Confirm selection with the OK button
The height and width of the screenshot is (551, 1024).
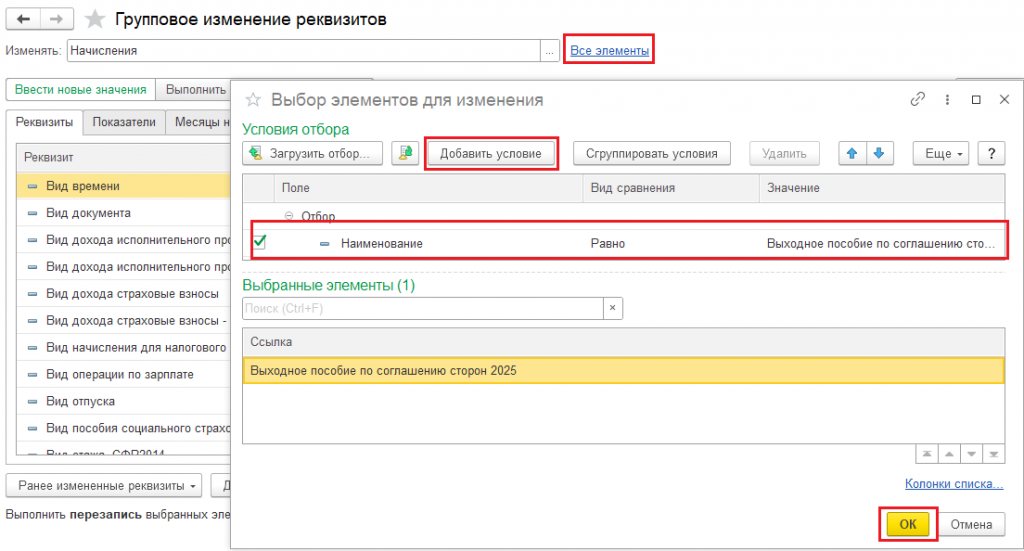coord(907,524)
